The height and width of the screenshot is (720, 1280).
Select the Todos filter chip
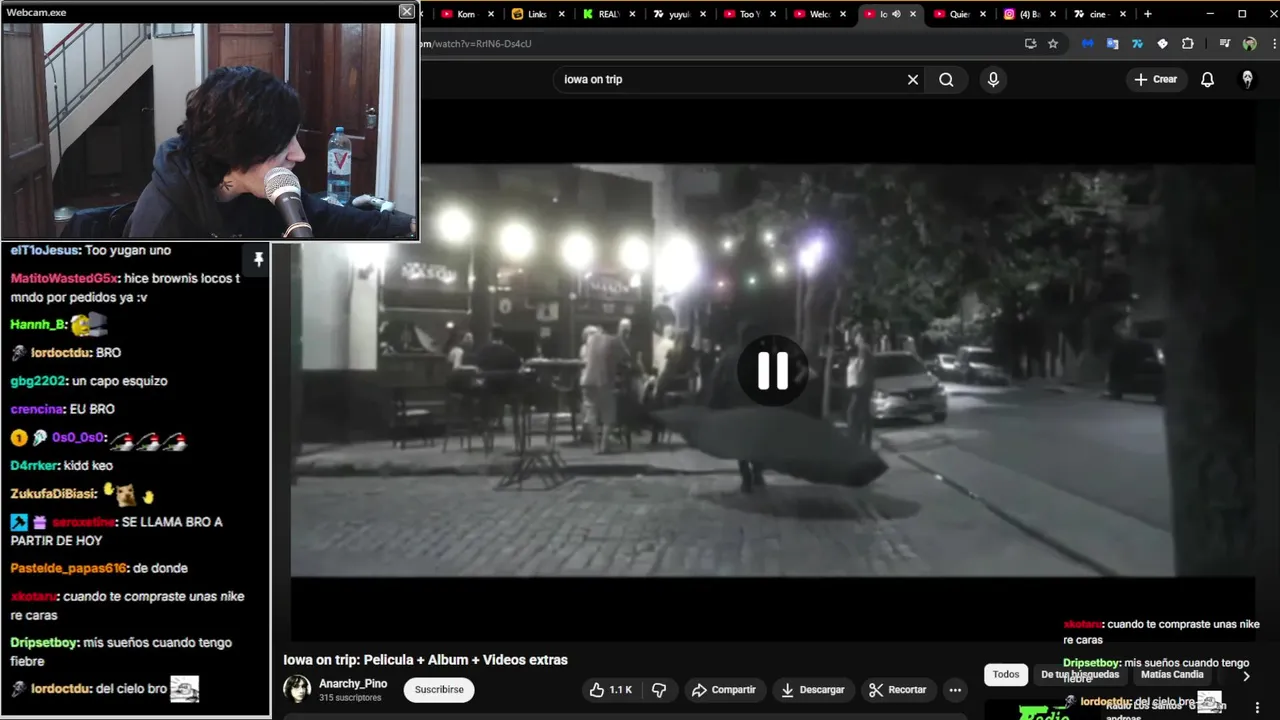pos(1006,675)
